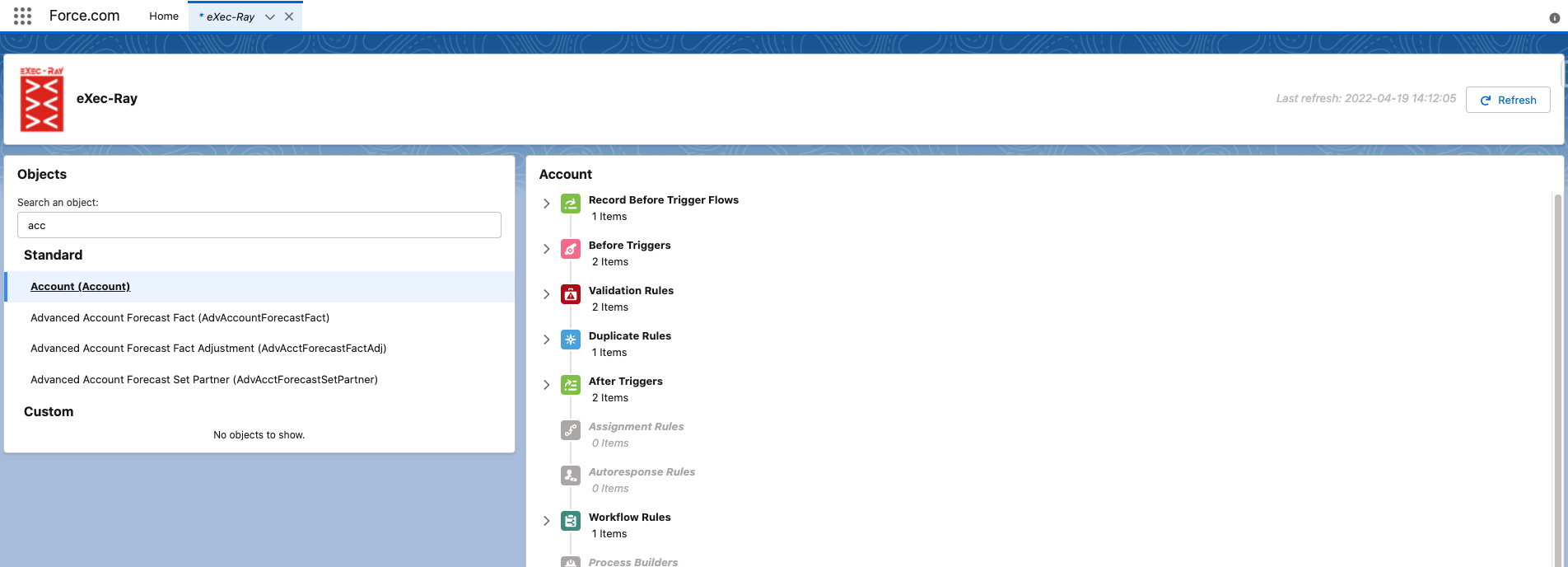Open the eXec-Ray tab dropdown arrow
This screenshot has height=567, width=1568.
pyautogui.click(x=269, y=16)
